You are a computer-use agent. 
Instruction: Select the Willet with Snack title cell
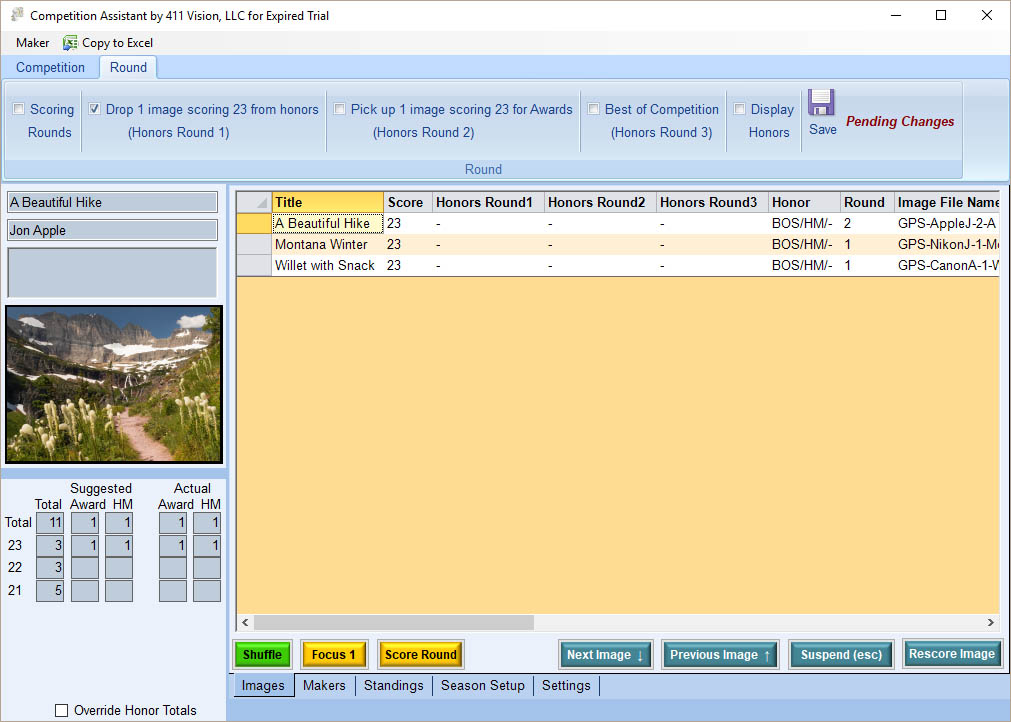click(x=328, y=266)
